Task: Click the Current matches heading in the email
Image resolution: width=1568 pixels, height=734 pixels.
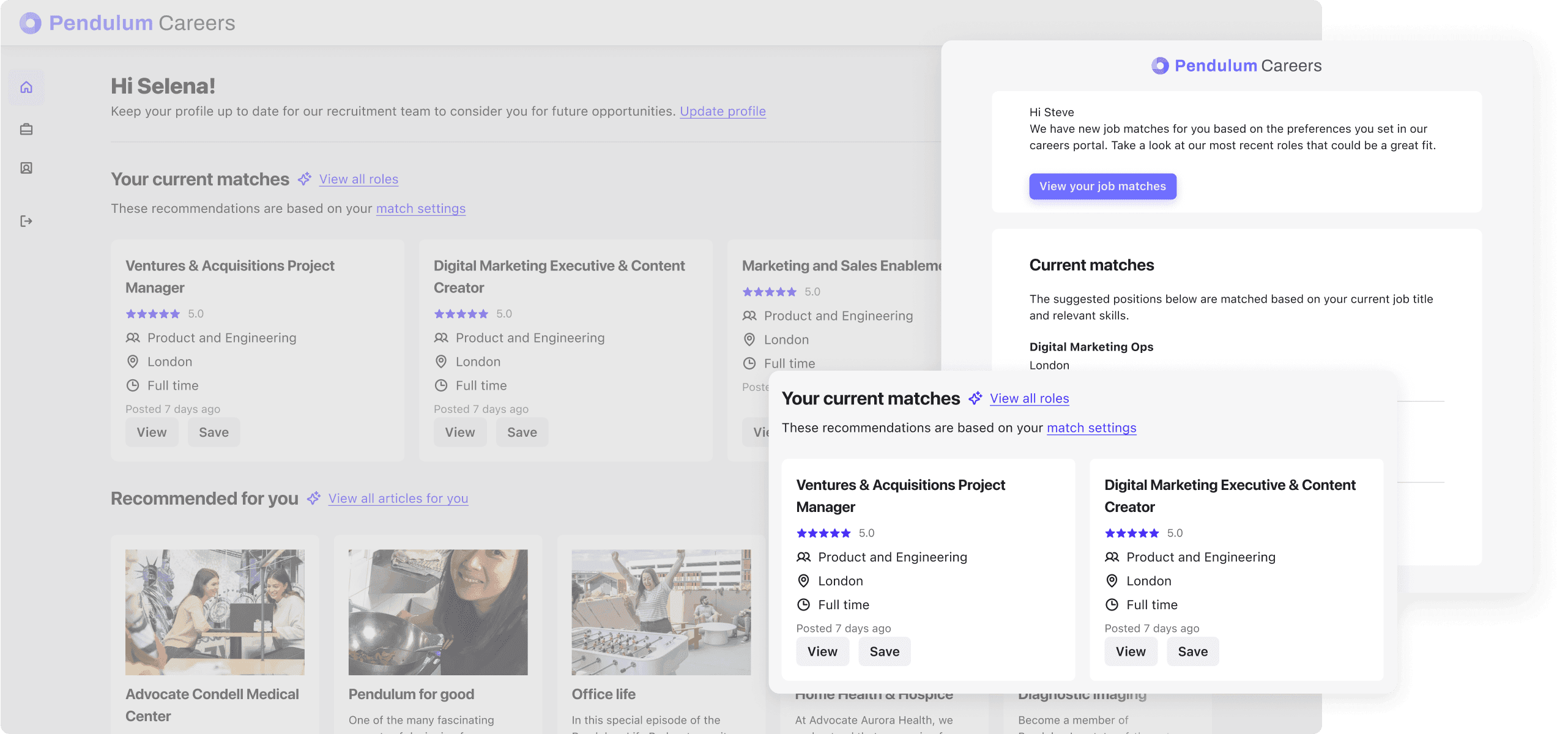Action: pyautogui.click(x=1091, y=265)
